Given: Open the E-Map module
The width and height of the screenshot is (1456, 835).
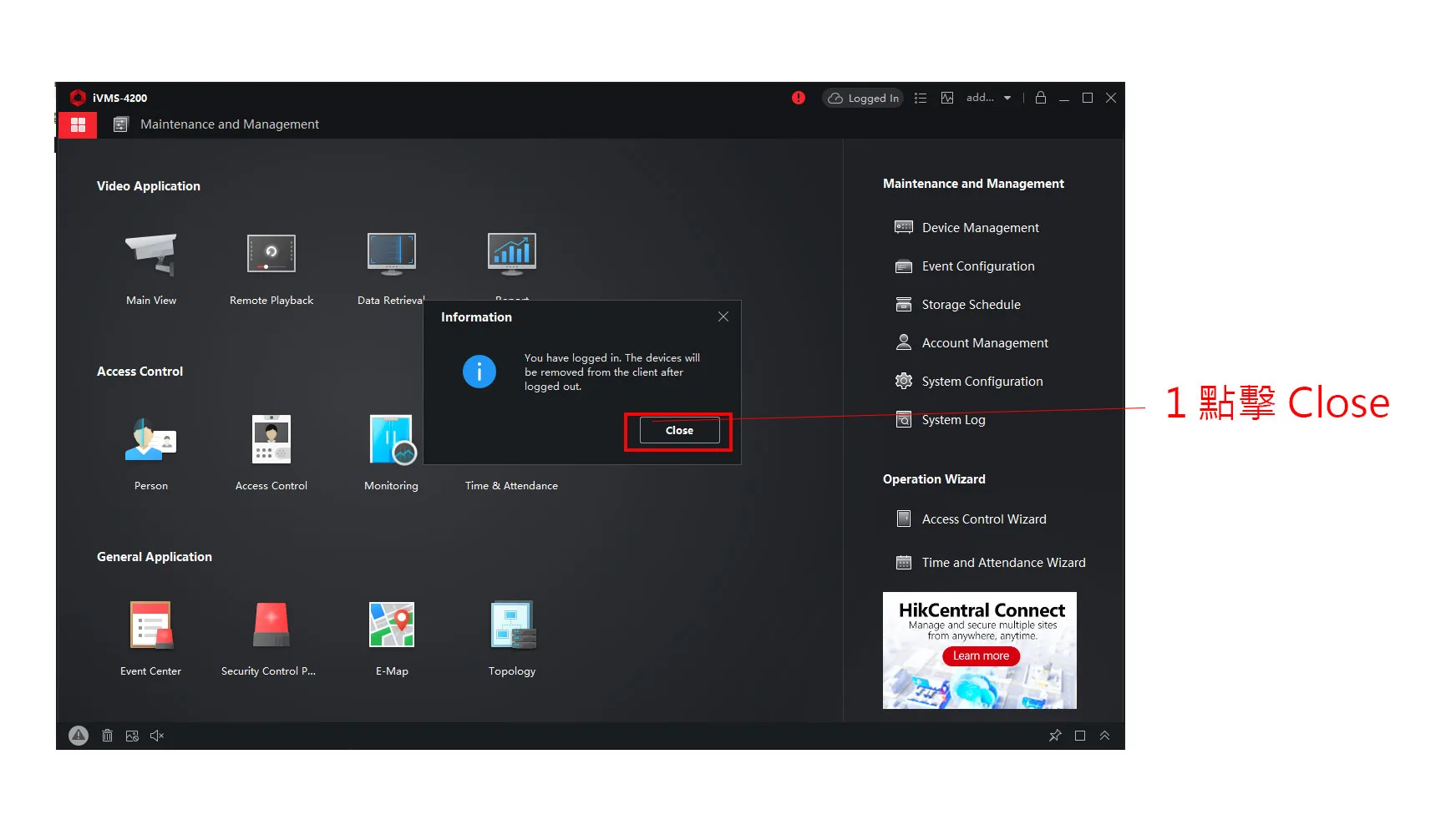Looking at the screenshot, I should (x=392, y=625).
